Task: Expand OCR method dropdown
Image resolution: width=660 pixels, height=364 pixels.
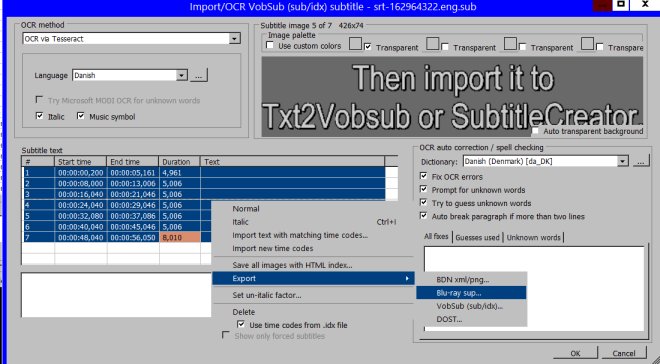Action: click(234, 39)
